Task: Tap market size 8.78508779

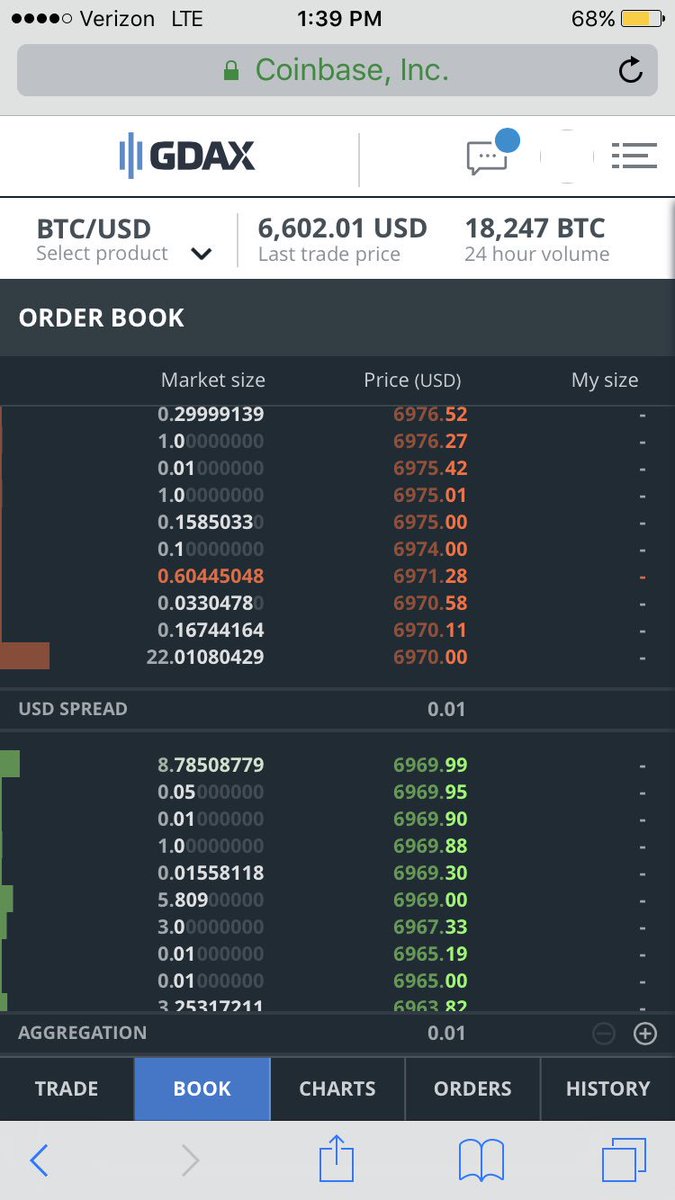Action: coord(211,765)
